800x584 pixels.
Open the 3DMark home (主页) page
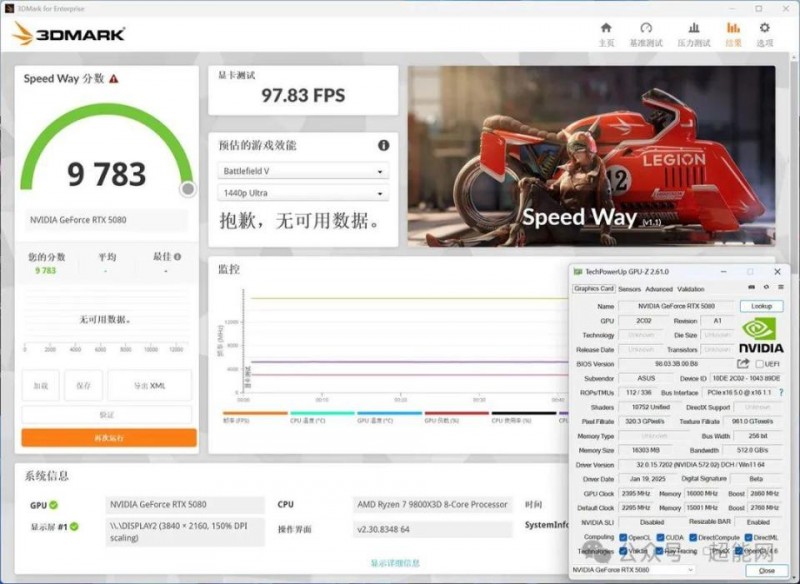606,34
